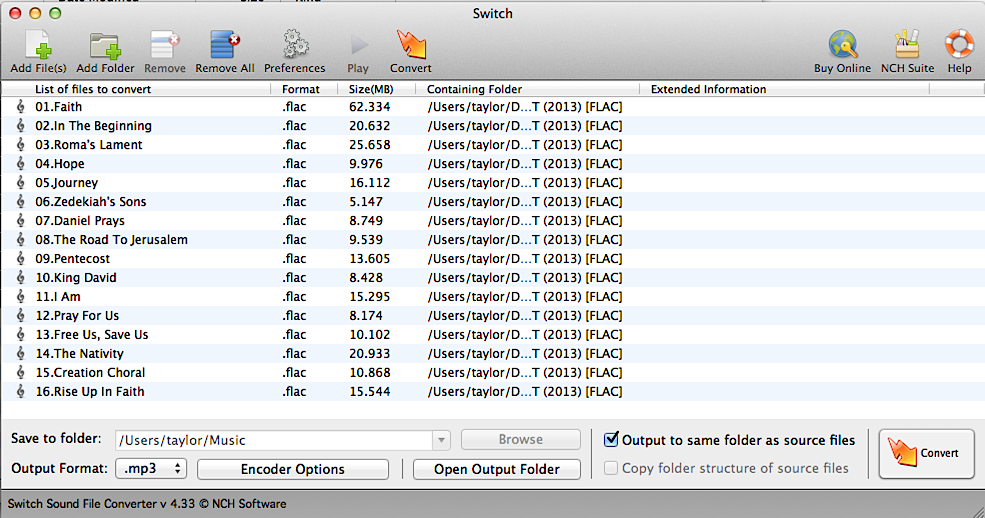This screenshot has width=985, height=518.
Task: Open Preferences from the toolbar
Action: (294, 47)
